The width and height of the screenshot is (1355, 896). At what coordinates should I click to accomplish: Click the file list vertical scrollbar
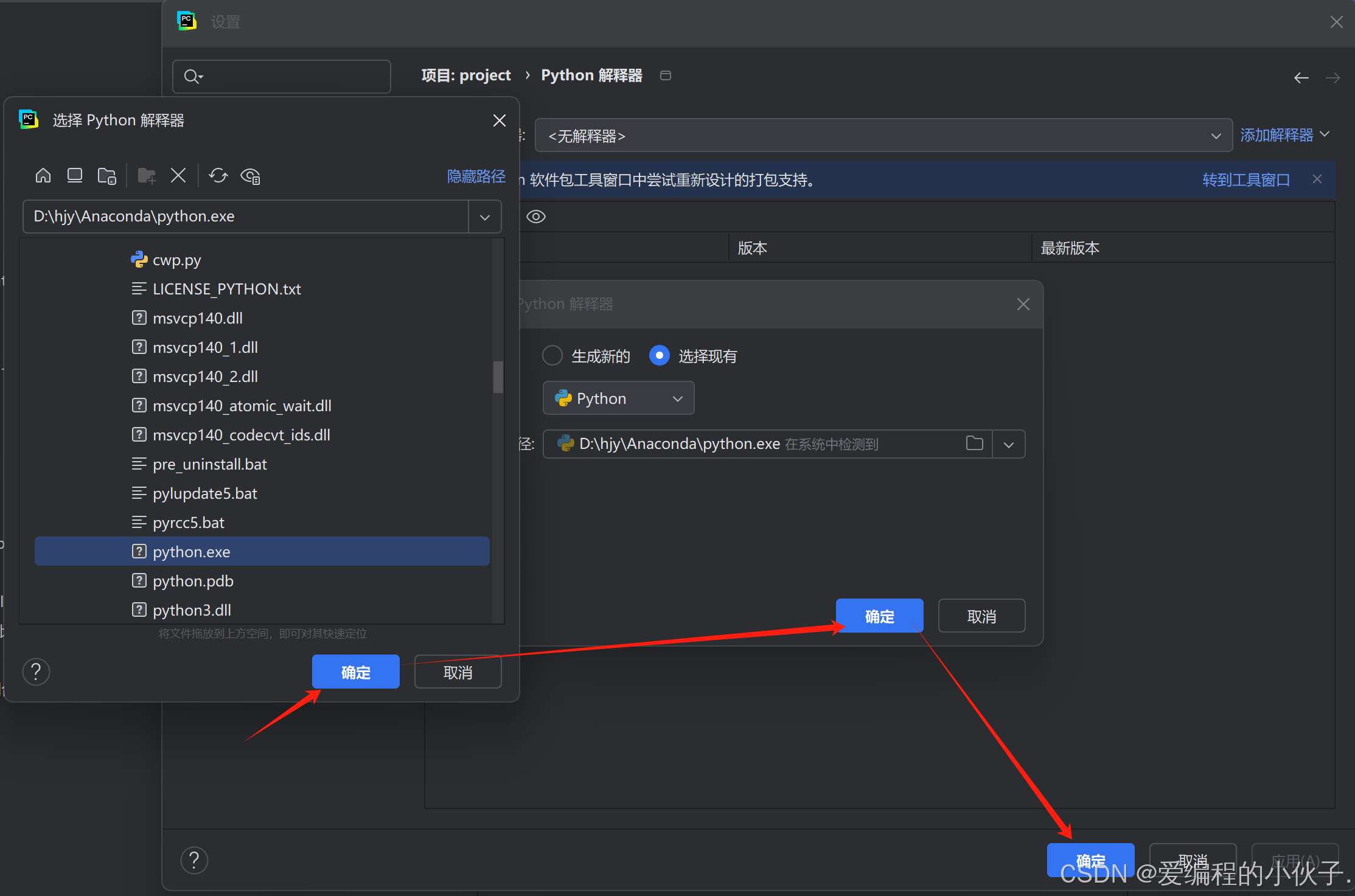coord(498,377)
